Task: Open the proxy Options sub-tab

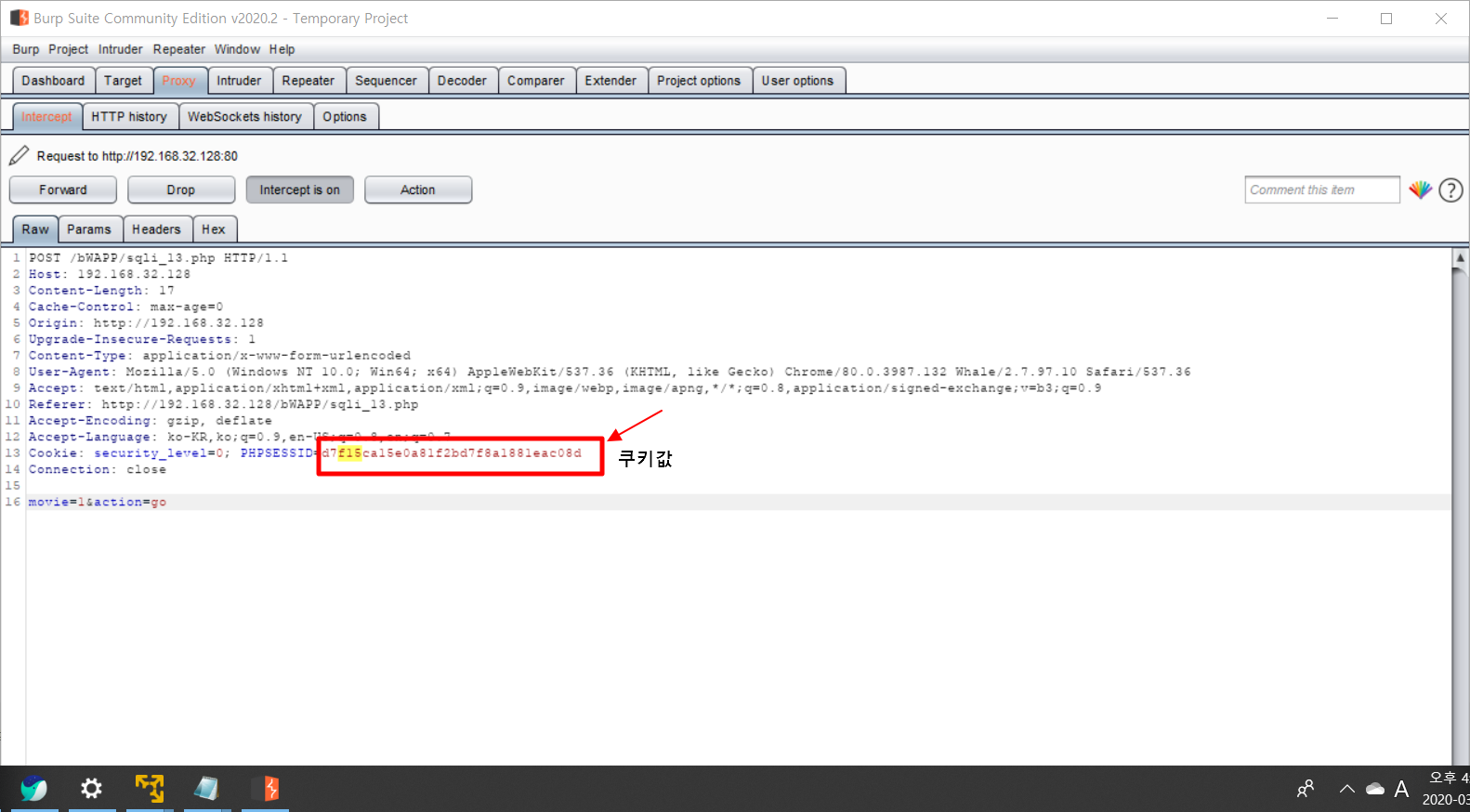Action: [345, 116]
